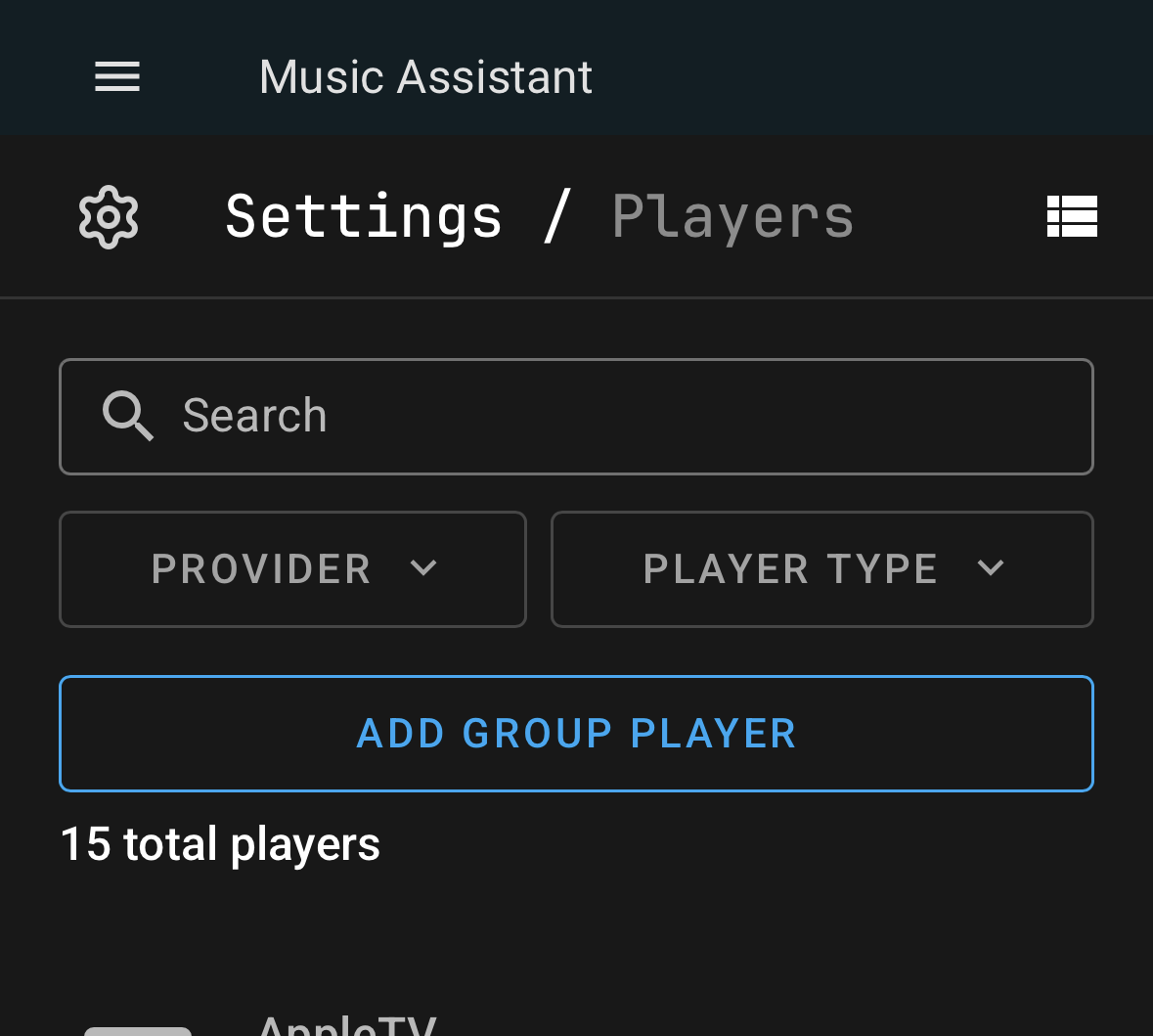The height and width of the screenshot is (1036, 1153).
Task: Click the 15 total players label
Action: coord(220,844)
